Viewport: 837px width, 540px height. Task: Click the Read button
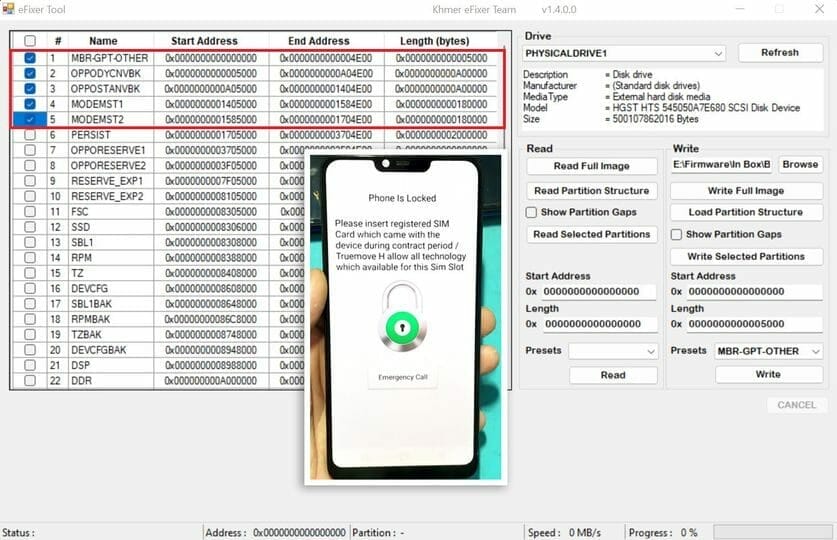[x=613, y=375]
